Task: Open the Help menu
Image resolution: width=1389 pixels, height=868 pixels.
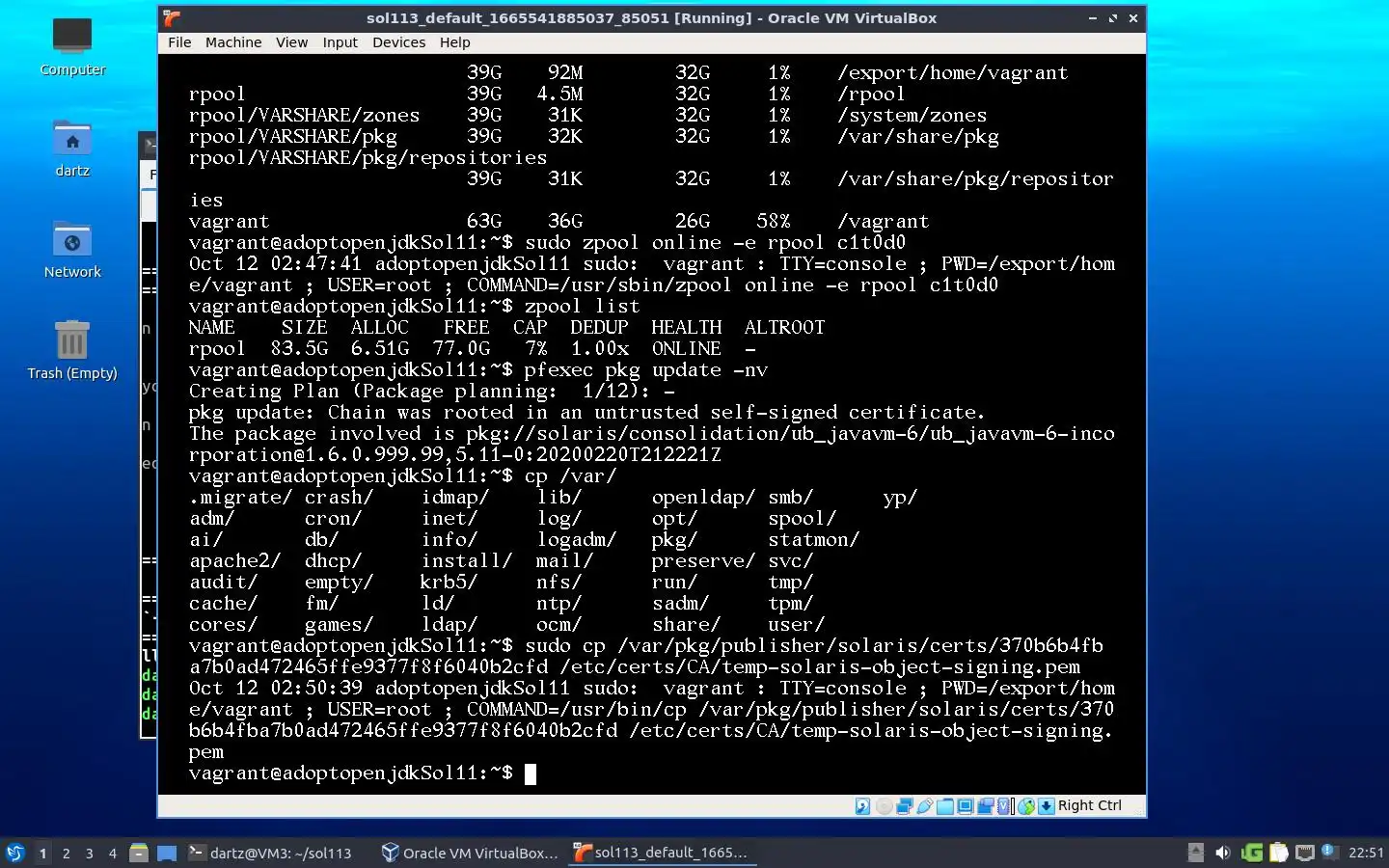Action: pos(455,42)
